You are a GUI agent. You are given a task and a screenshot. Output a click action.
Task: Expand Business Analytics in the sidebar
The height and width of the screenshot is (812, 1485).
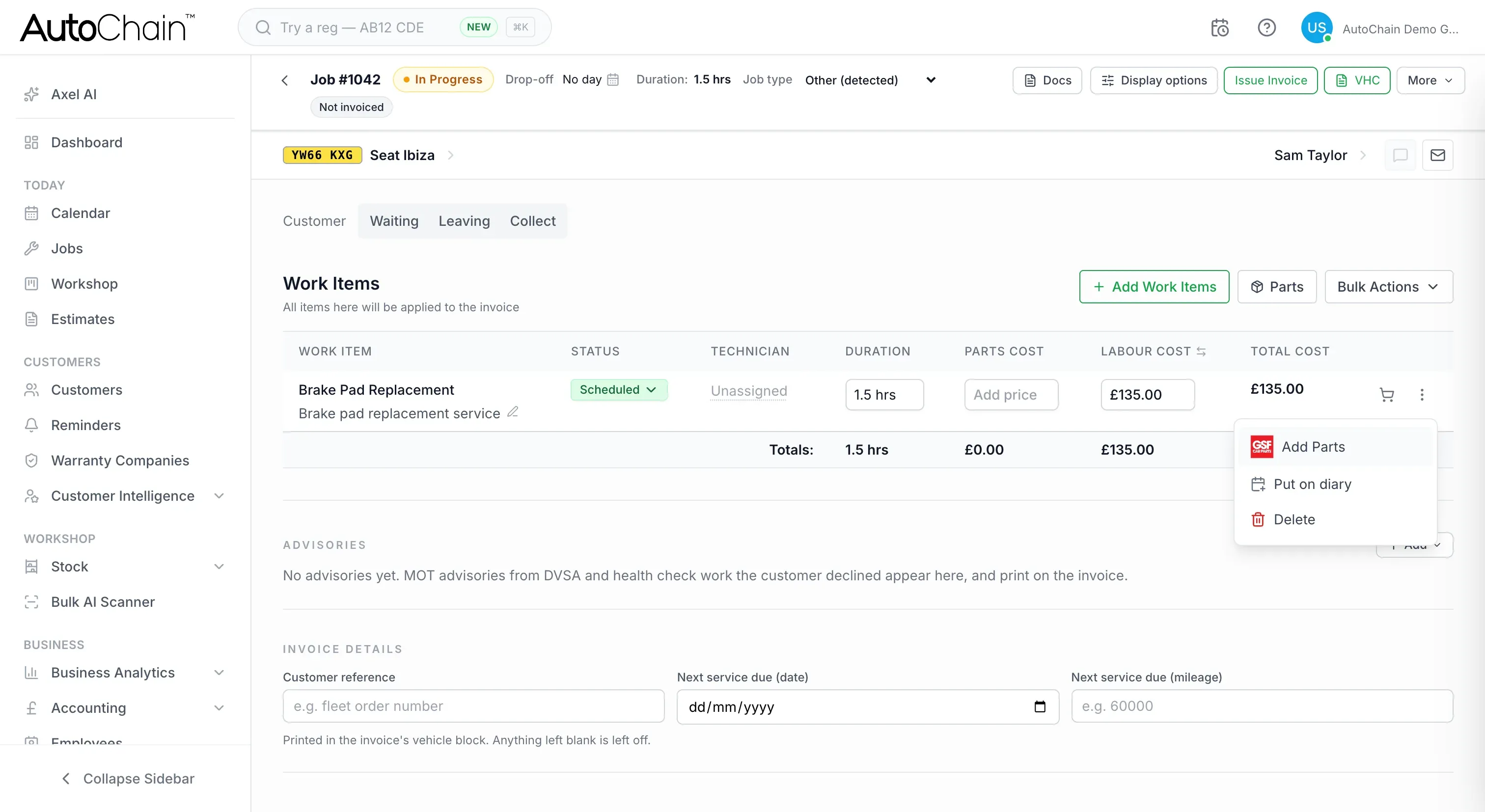point(219,673)
